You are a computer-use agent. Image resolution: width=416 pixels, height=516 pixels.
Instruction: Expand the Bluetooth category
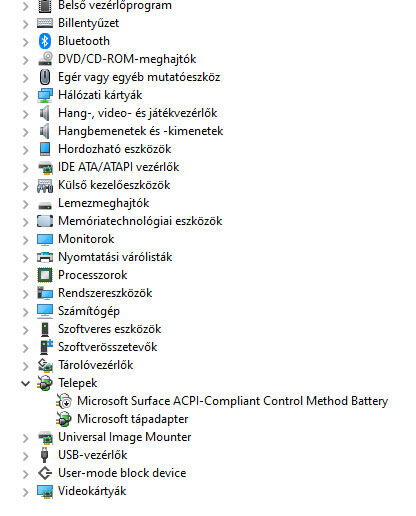click(25, 42)
